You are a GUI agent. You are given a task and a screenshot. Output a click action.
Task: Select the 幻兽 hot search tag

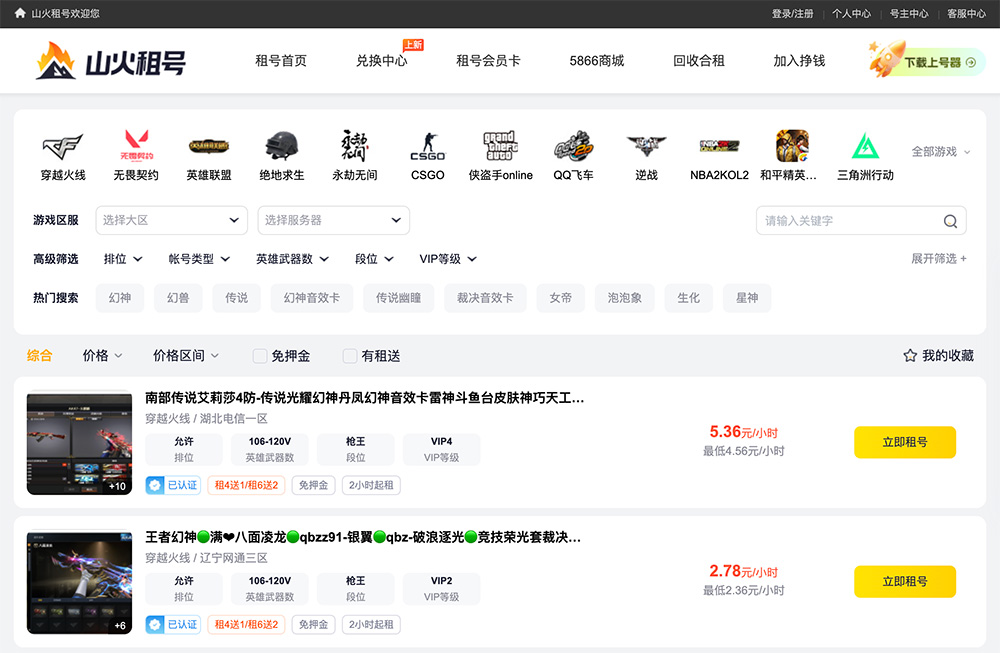(x=178, y=298)
